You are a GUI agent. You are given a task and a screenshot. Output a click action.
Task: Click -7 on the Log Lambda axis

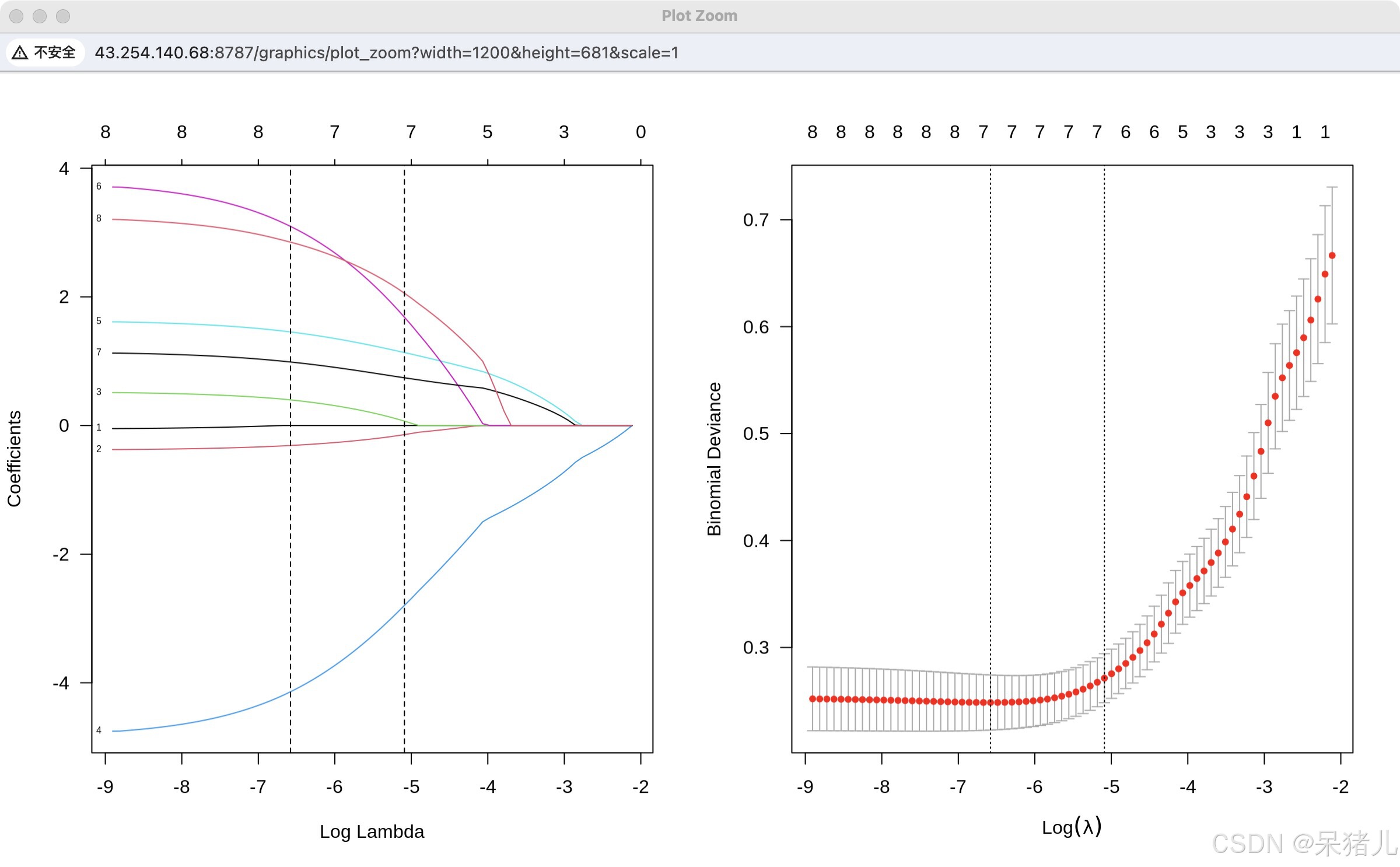pyautogui.click(x=258, y=787)
